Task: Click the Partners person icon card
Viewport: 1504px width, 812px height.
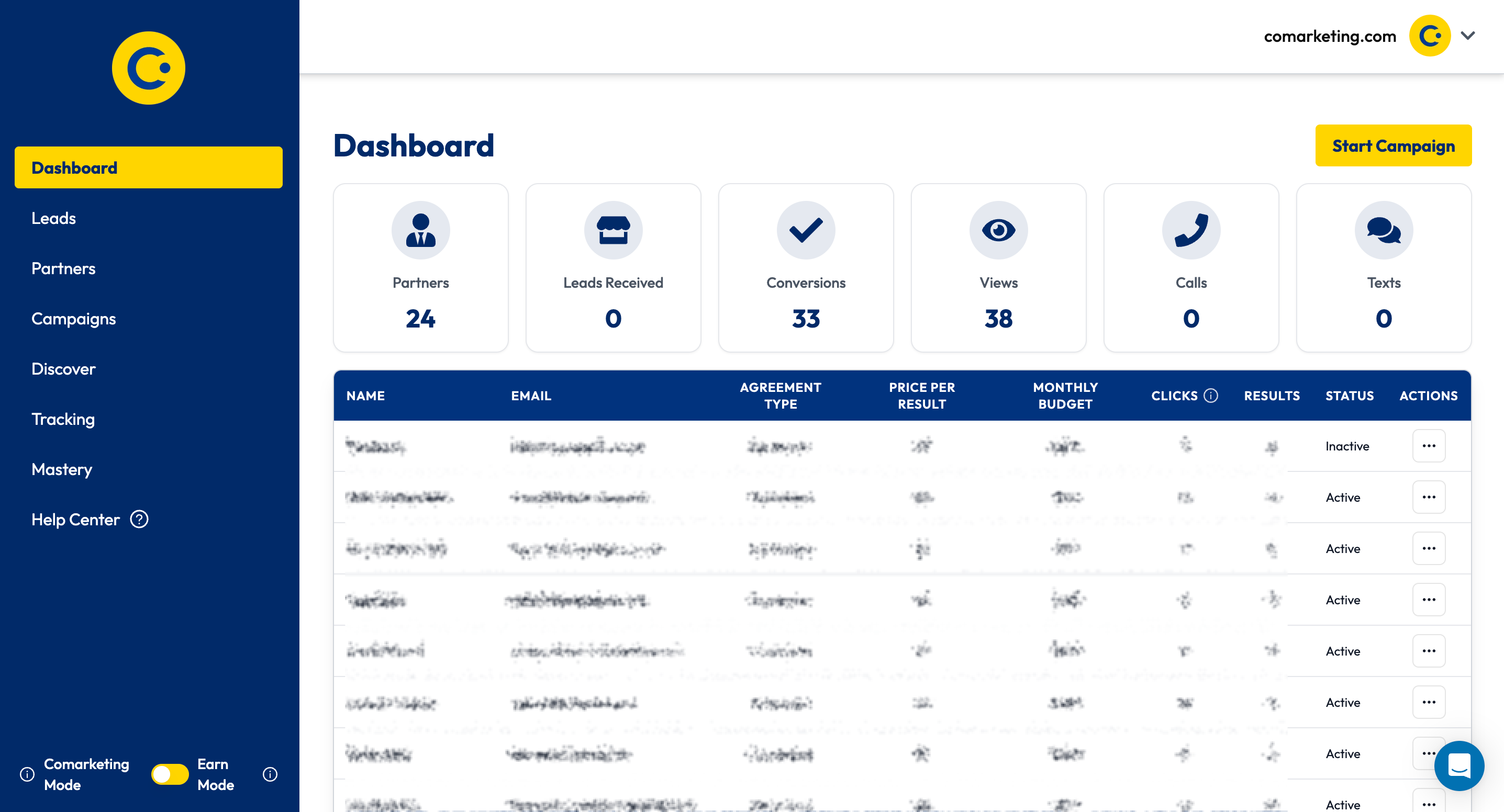Action: [420, 230]
